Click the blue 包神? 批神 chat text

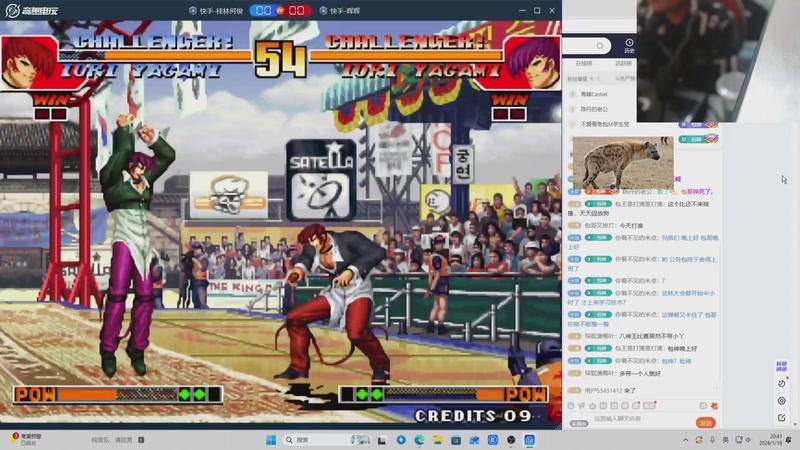point(677,361)
